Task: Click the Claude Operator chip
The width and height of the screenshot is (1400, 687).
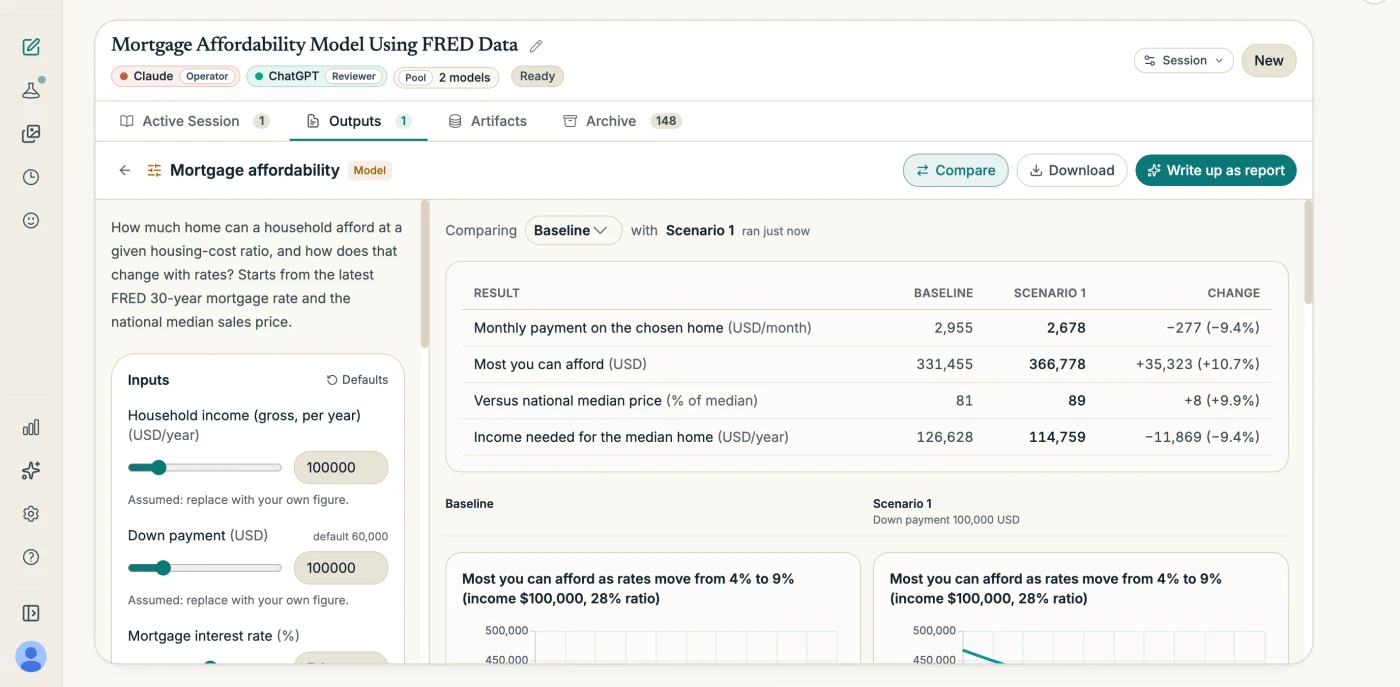Action: click(x=175, y=76)
